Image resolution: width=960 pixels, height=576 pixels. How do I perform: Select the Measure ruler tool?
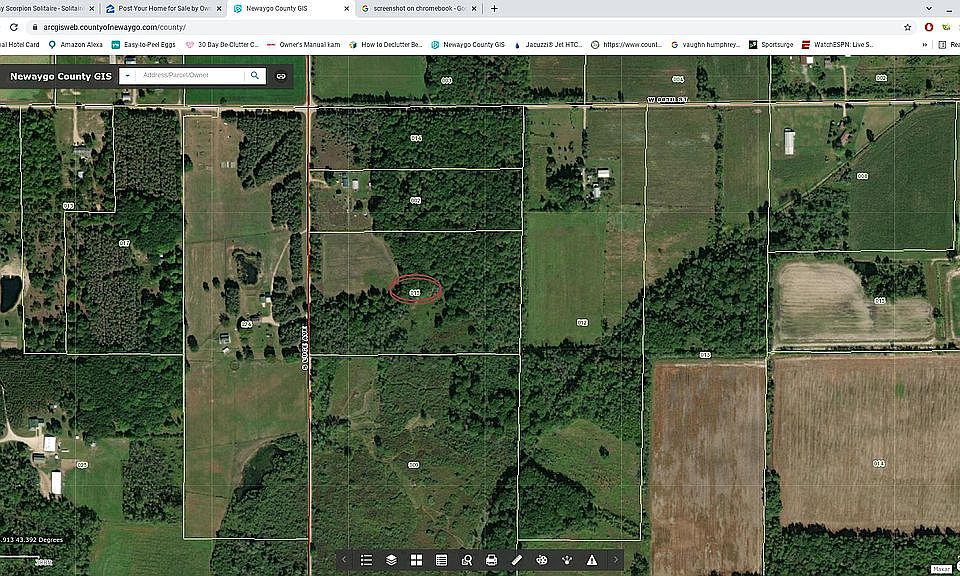click(517, 560)
